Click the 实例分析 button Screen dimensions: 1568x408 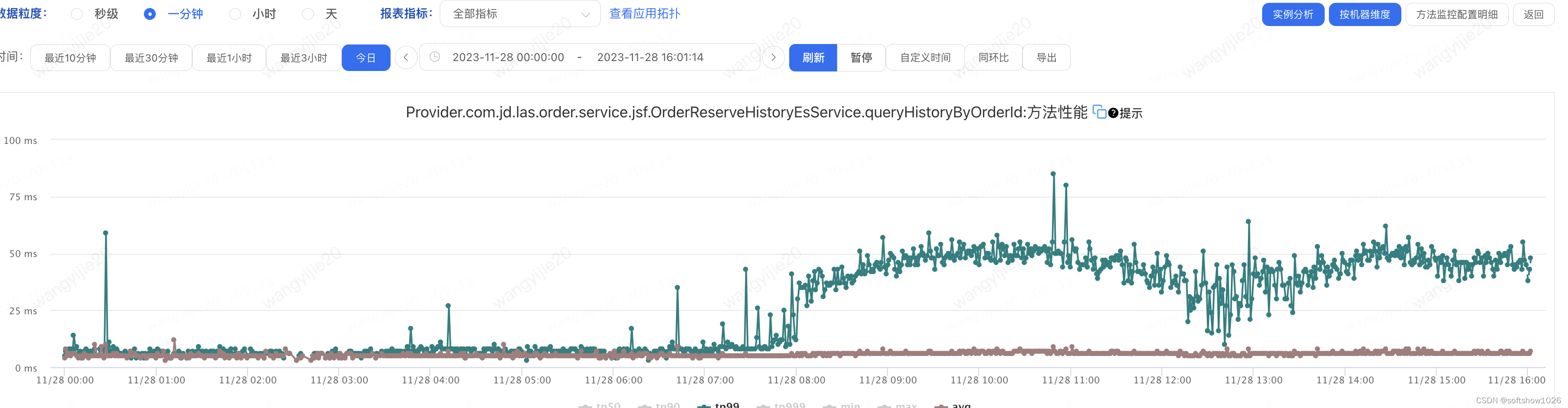click(x=1293, y=14)
